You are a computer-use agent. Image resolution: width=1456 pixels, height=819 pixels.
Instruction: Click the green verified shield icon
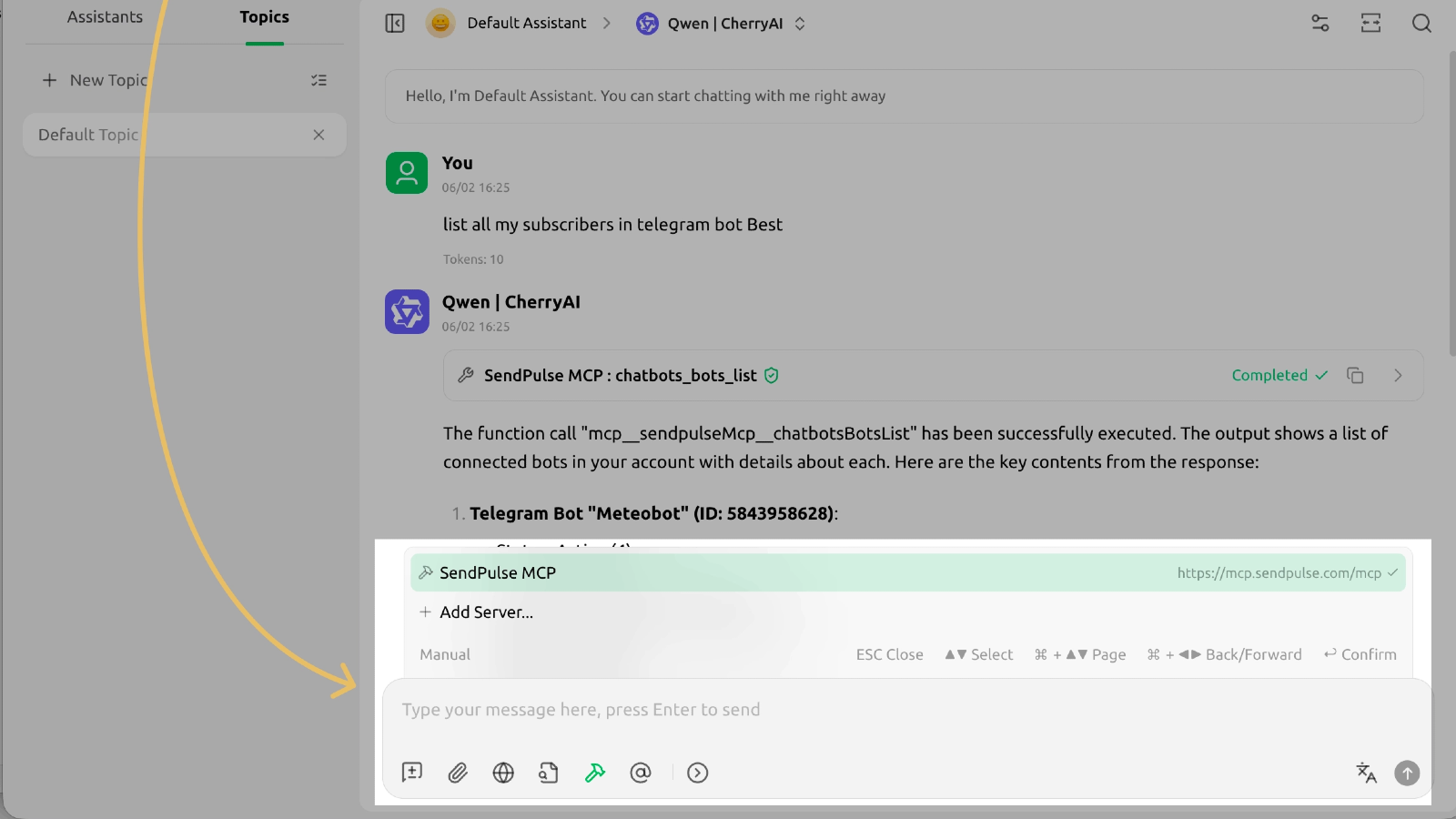point(772,375)
